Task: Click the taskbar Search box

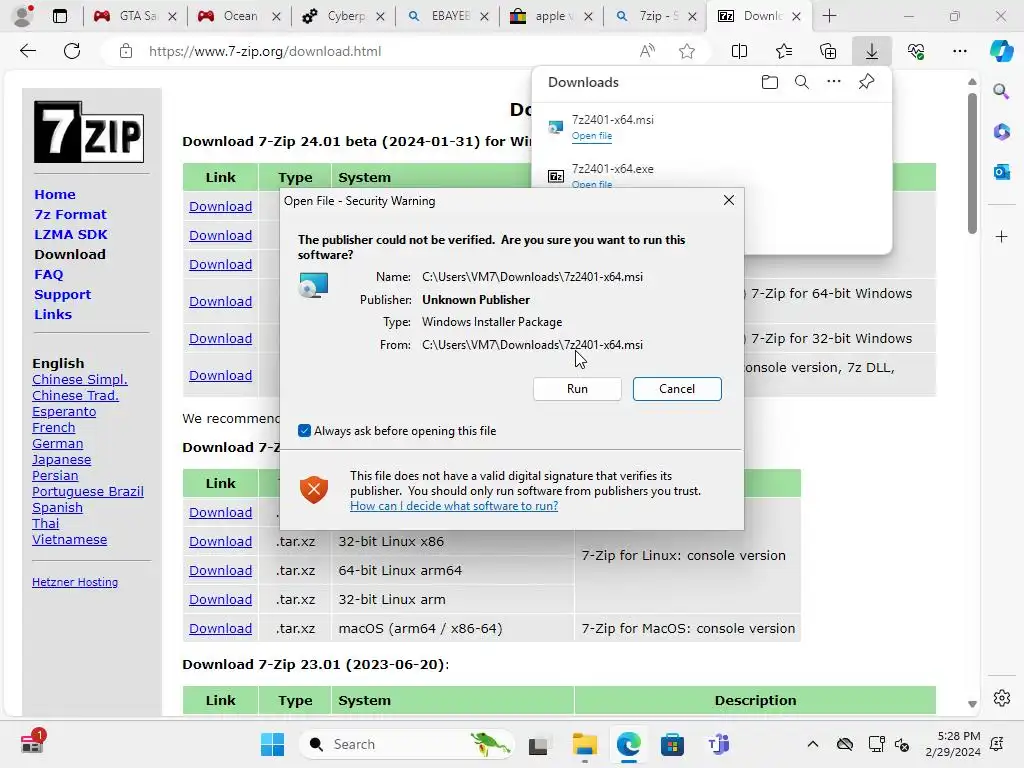Action: (x=406, y=744)
